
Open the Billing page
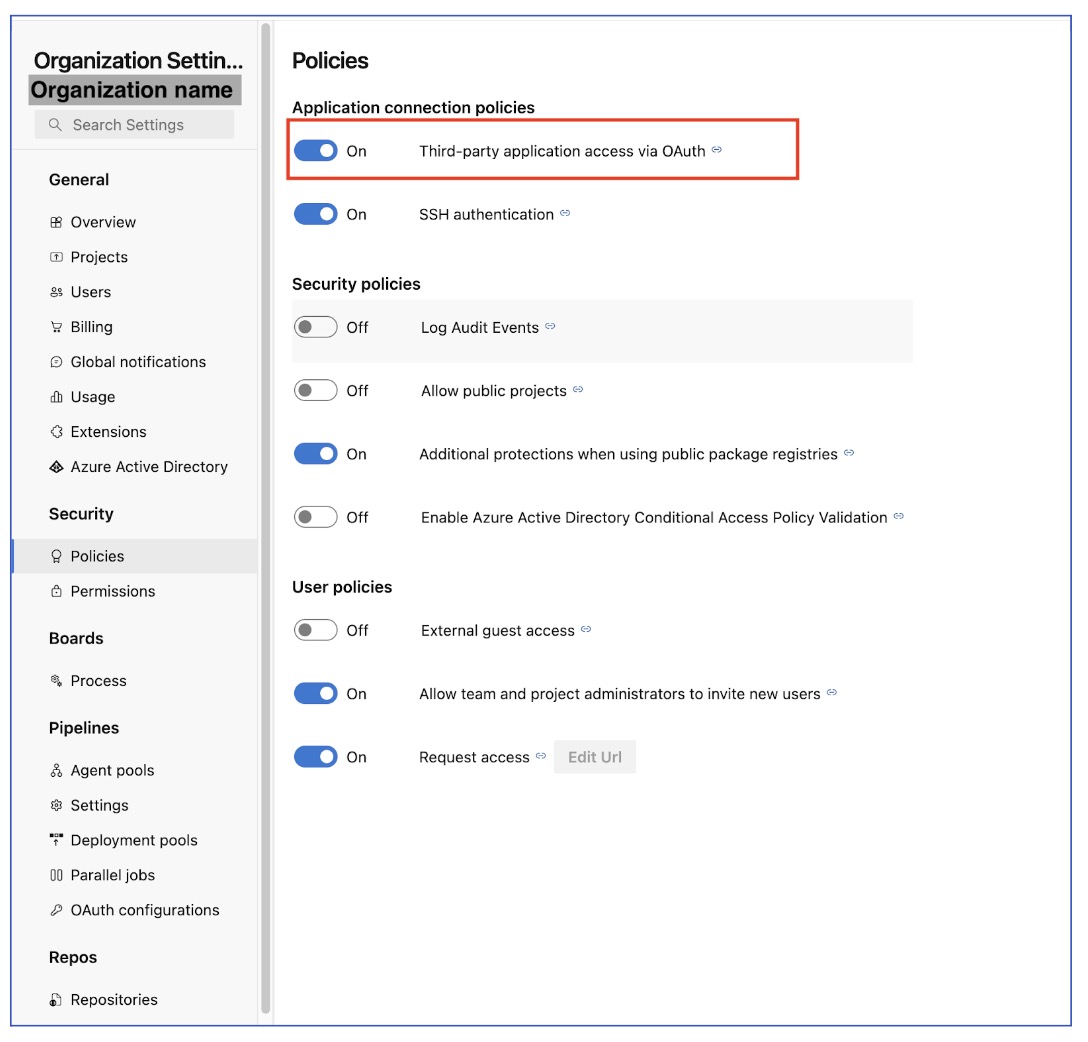tap(135, 327)
